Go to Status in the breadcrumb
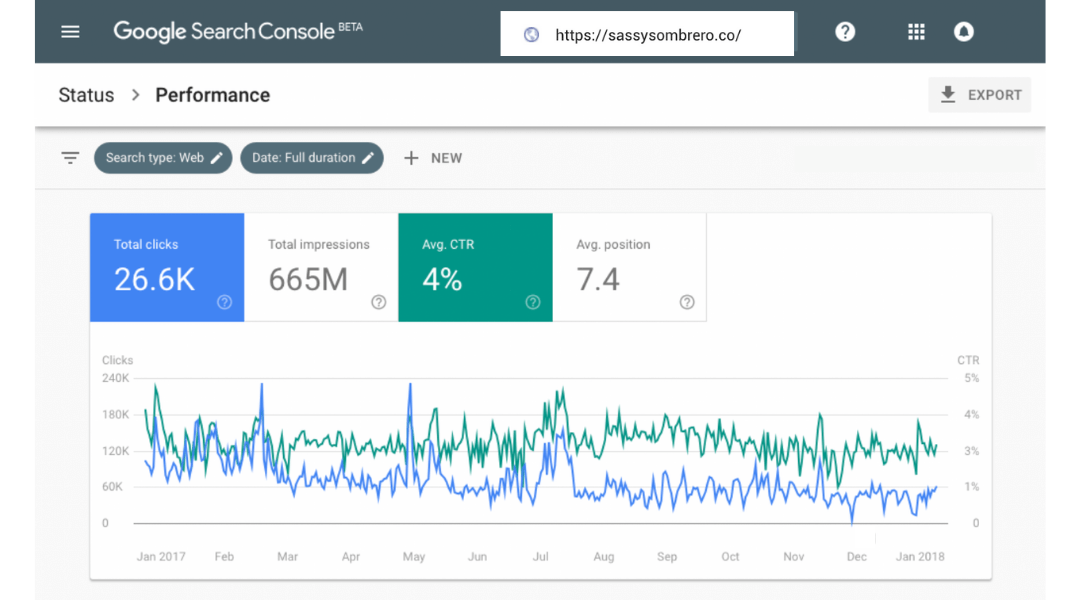This screenshot has width=1080, height=600. point(86,95)
